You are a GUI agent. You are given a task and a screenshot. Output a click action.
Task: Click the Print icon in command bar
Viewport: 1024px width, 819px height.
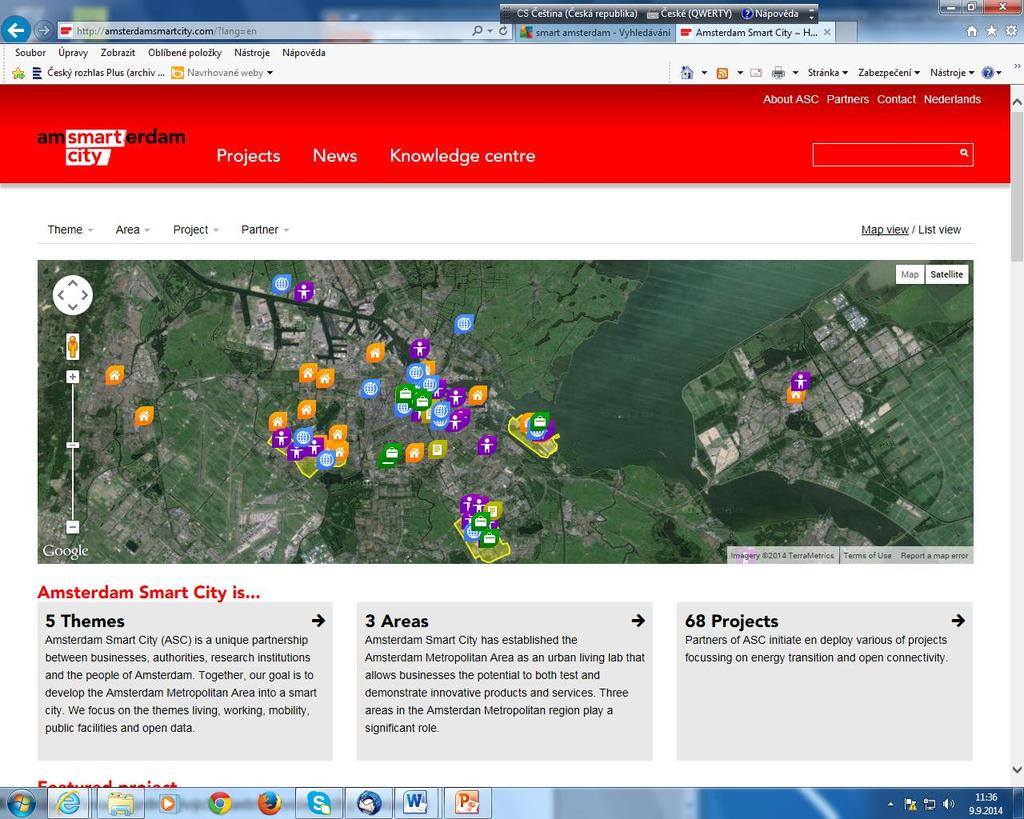pos(778,73)
